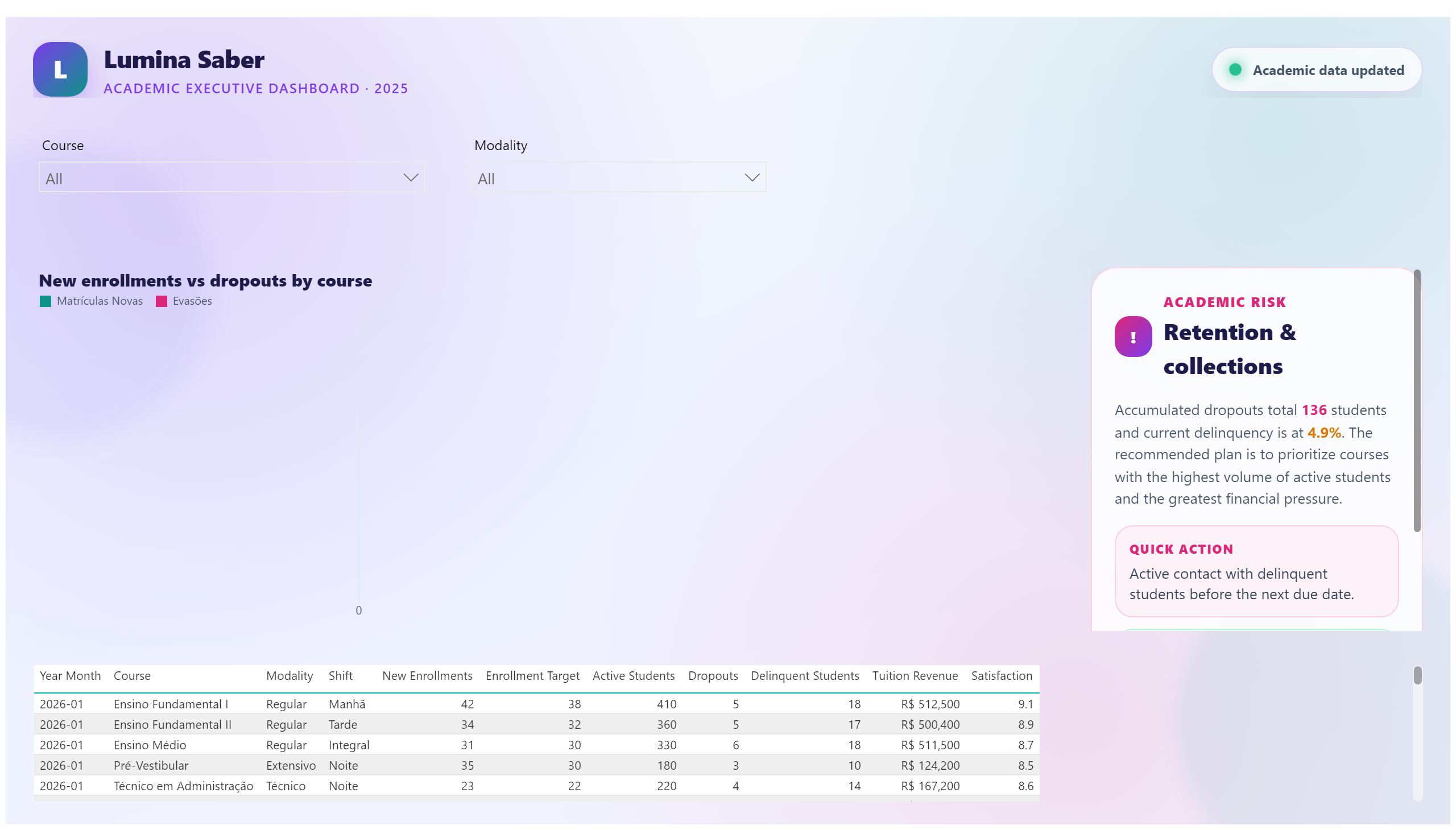
Task: Sort table by Enrollment Target column header
Action: coord(532,675)
